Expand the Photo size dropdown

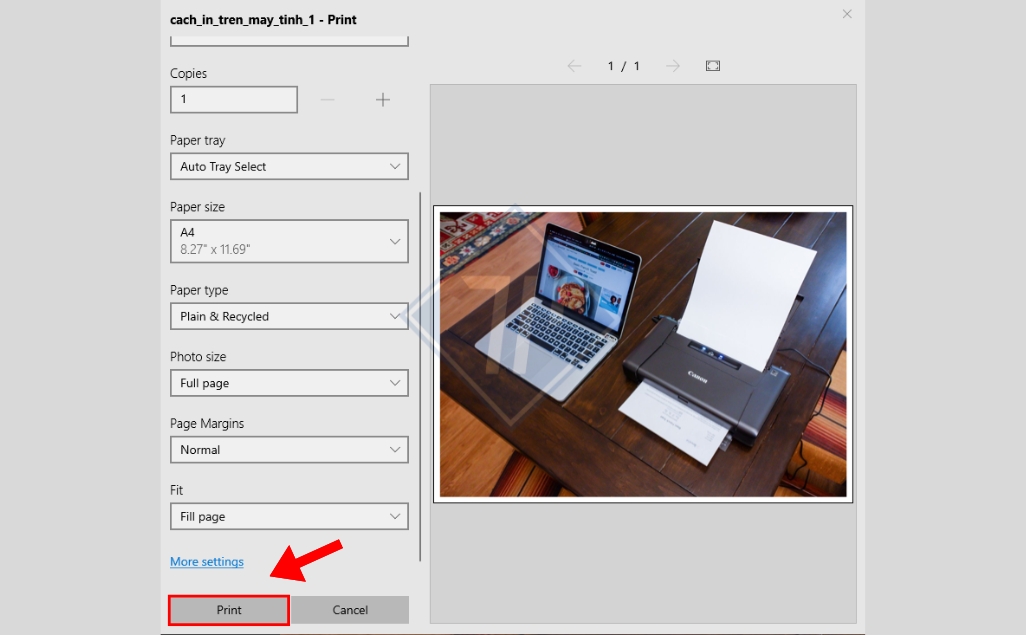[289, 383]
